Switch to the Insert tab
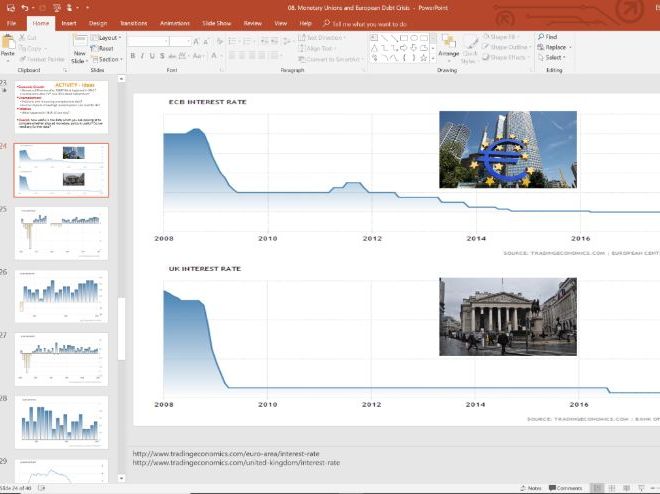Viewport: 660px width, 494px height. pyautogui.click(x=68, y=22)
